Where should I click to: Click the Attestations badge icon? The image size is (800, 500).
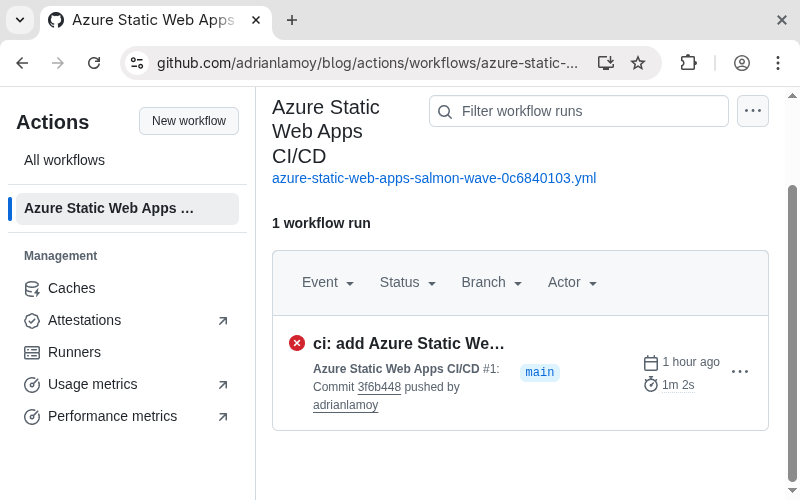pyautogui.click(x=32, y=321)
